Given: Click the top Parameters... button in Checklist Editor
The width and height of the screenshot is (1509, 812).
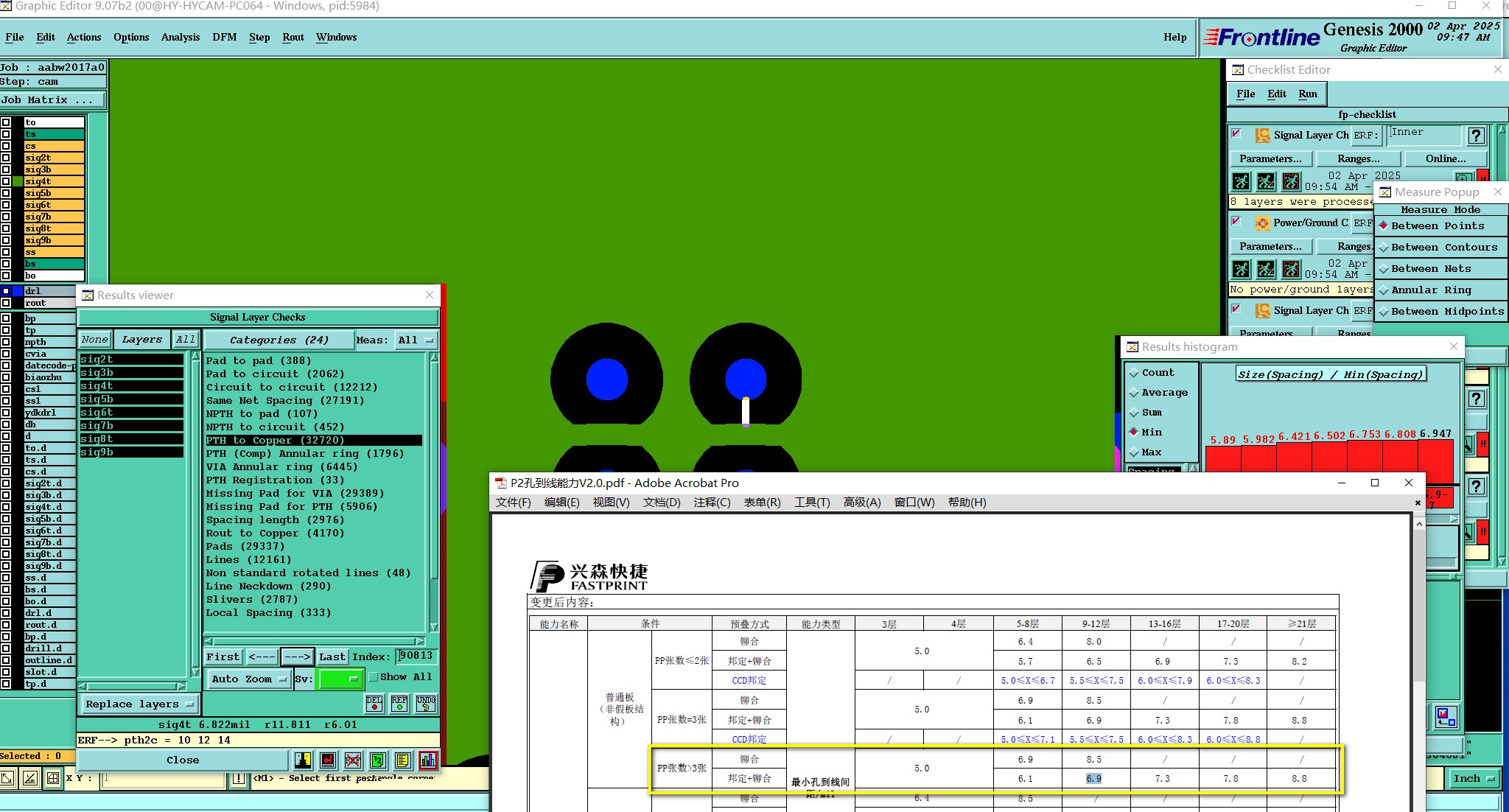Looking at the screenshot, I should click(1270, 158).
